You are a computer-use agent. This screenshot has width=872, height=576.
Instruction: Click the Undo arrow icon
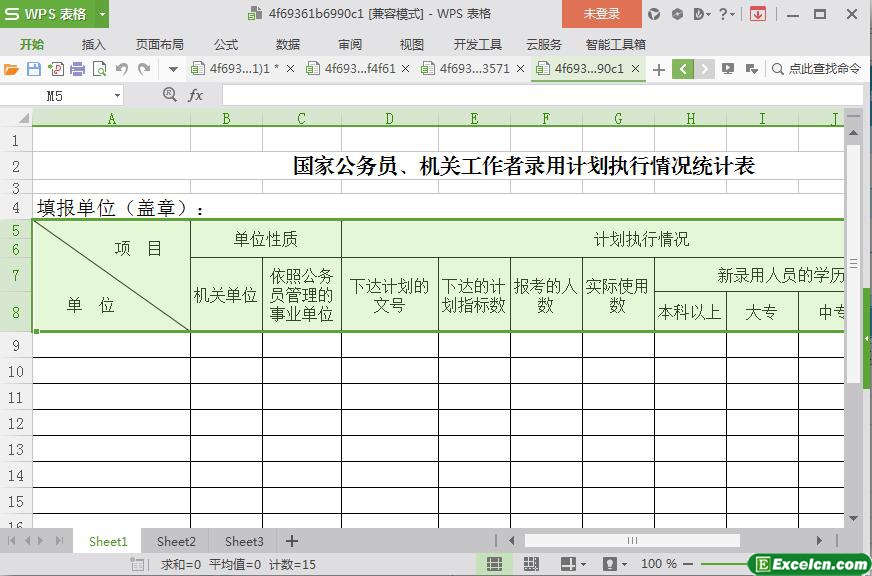[x=122, y=69]
